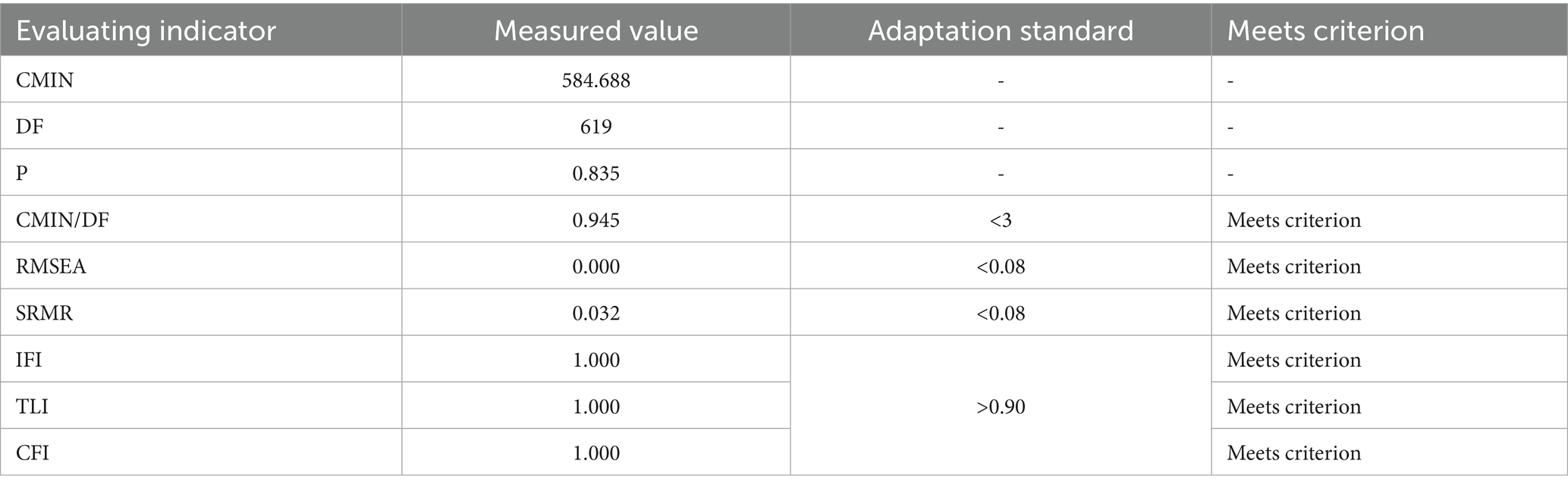Click the Meets criterion column header
Image resolution: width=1568 pixels, height=489 pixels.
(x=1325, y=30)
